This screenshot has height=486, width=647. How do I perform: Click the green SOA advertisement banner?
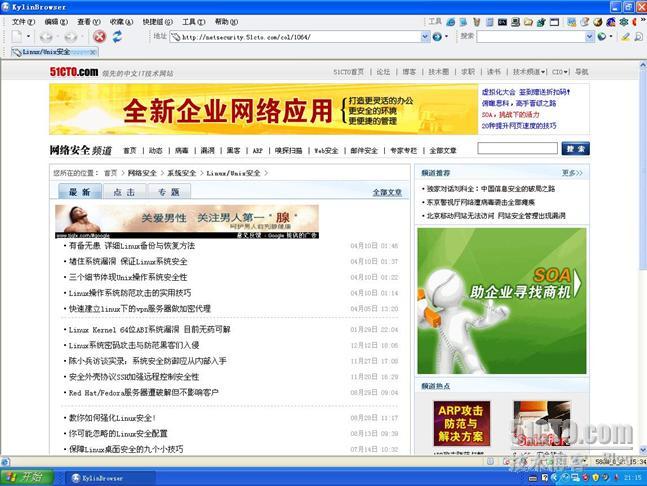coord(501,301)
